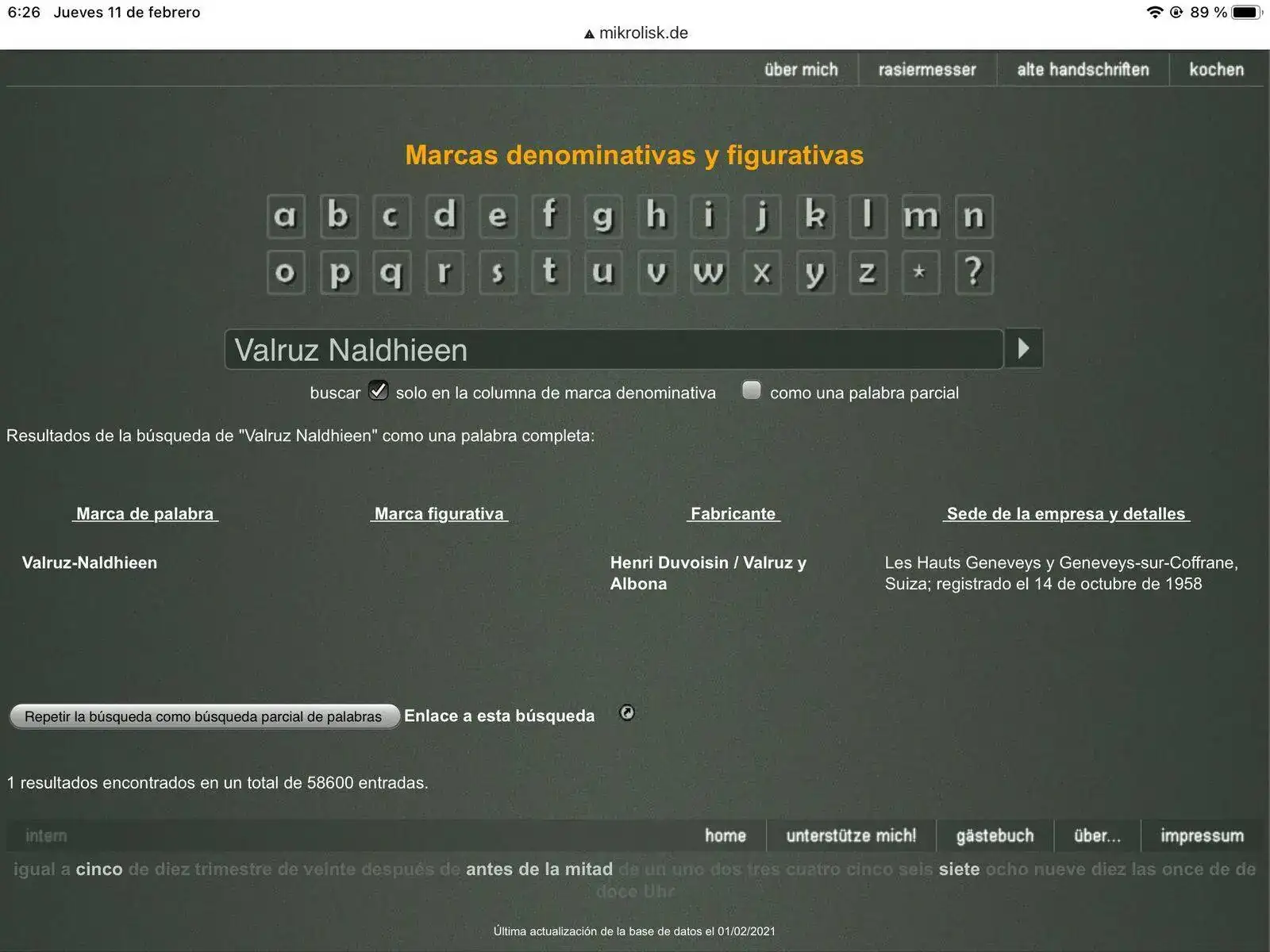
Task: Click the letter a tile
Action: tap(286, 216)
